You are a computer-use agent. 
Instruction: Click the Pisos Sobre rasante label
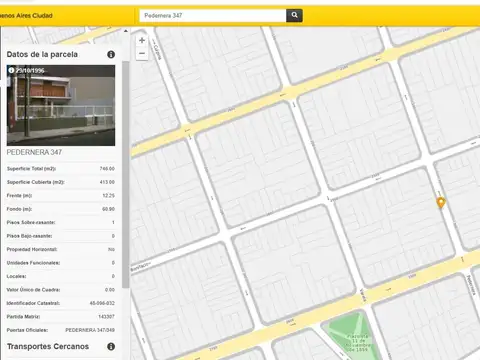(x=31, y=222)
